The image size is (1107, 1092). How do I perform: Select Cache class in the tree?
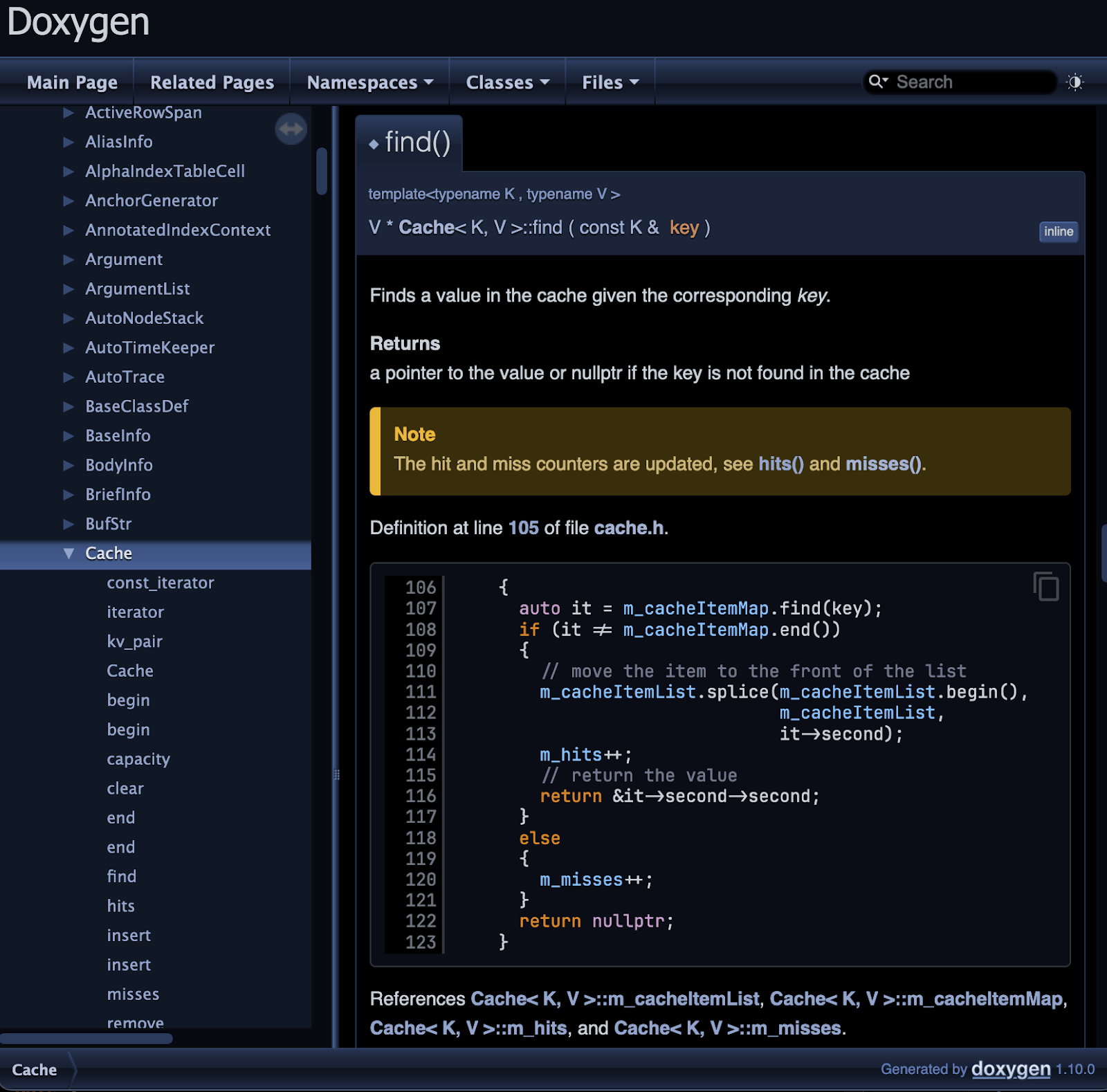(109, 554)
